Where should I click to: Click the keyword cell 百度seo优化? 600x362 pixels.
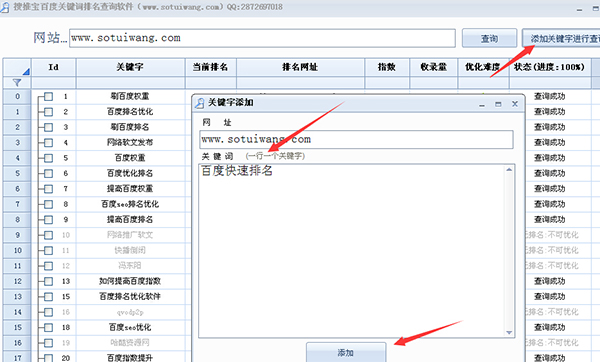click(x=130, y=328)
